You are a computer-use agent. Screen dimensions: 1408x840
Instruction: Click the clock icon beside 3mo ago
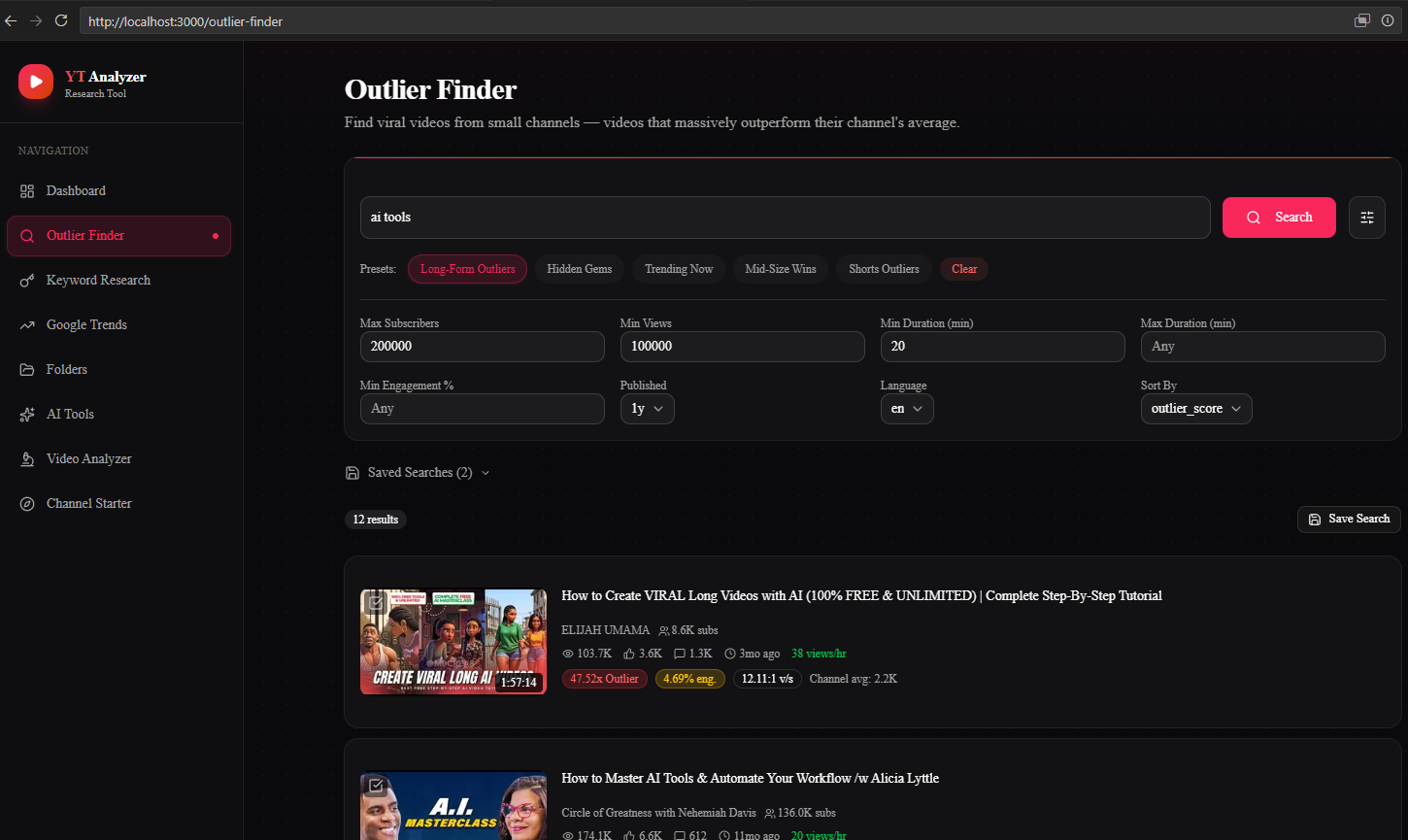[730, 654]
